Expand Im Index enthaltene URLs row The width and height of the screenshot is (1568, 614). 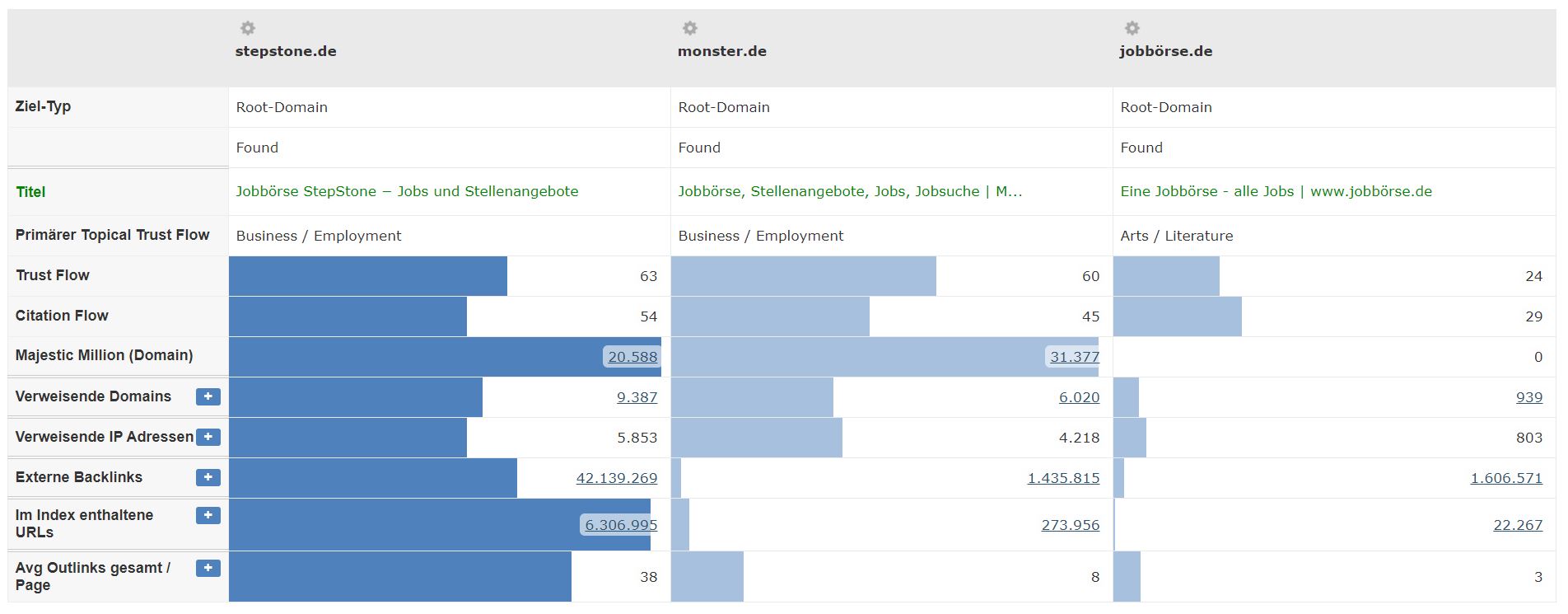(x=208, y=515)
